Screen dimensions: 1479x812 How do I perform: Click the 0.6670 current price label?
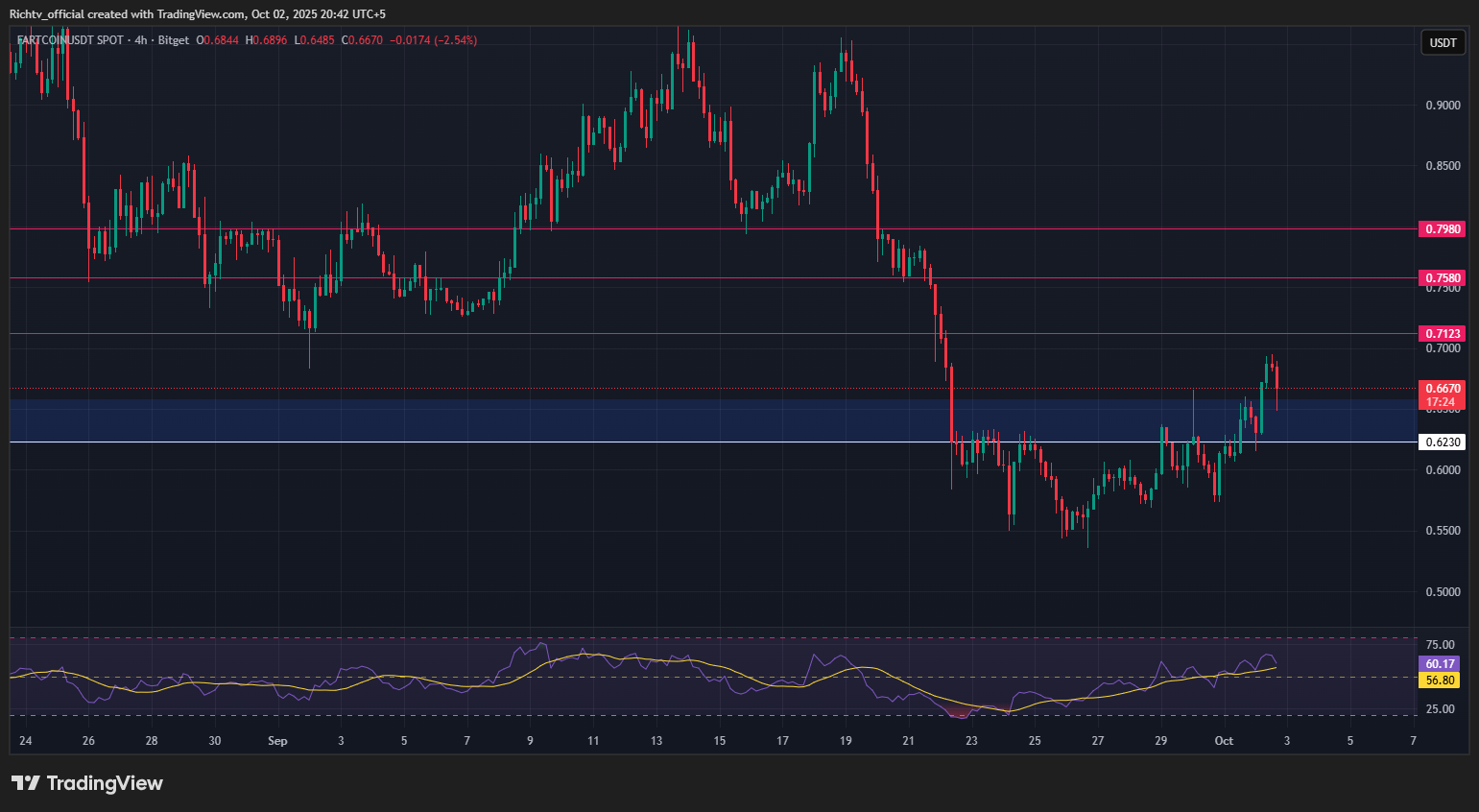(1443, 389)
